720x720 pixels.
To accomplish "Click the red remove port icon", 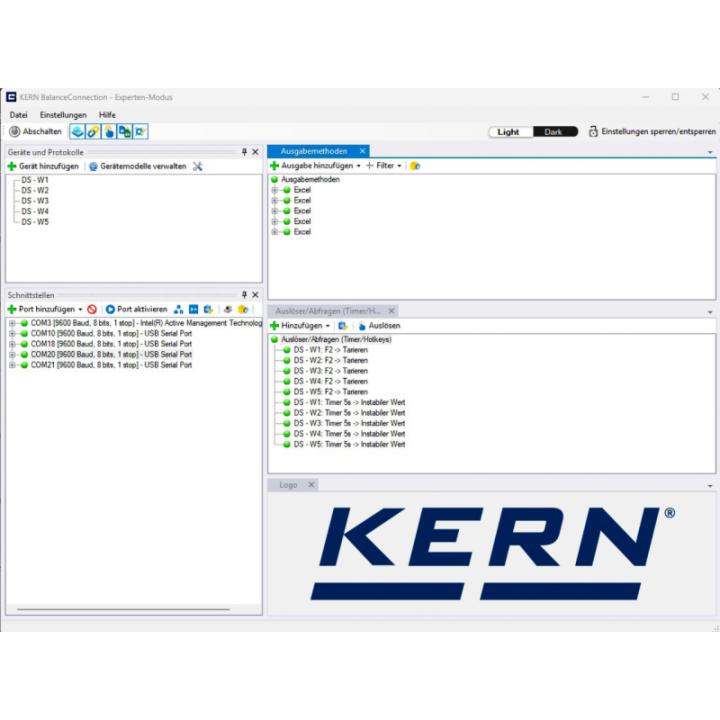I will [x=92, y=309].
